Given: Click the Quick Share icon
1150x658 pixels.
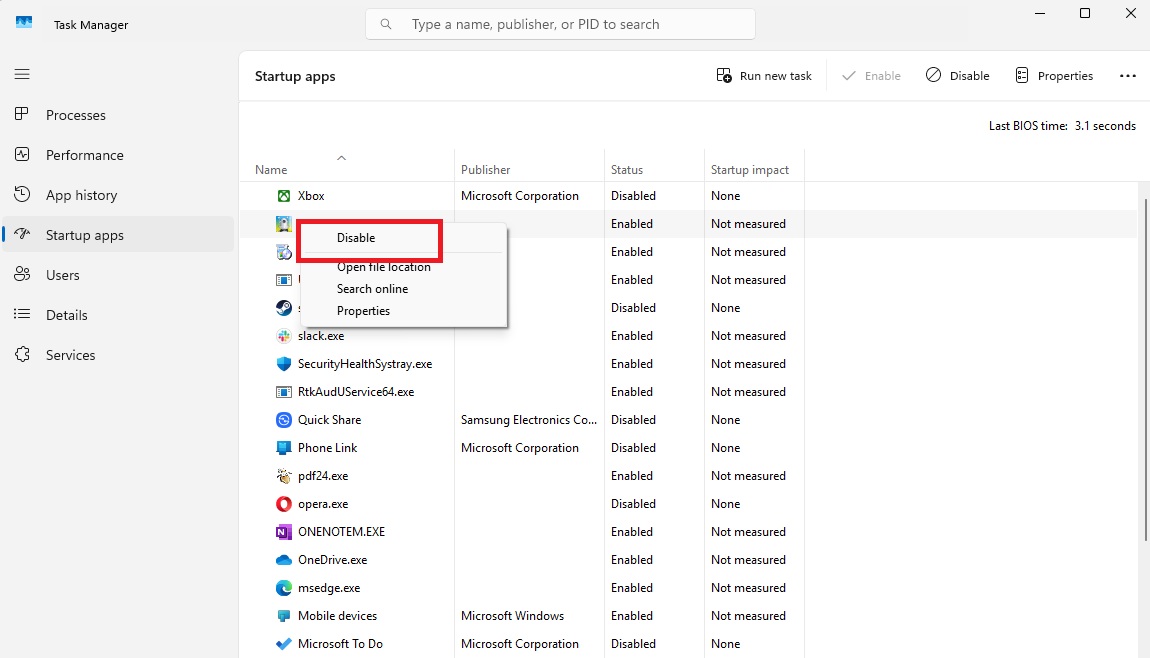Looking at the screenshot, I should click(x=284, y=420).
